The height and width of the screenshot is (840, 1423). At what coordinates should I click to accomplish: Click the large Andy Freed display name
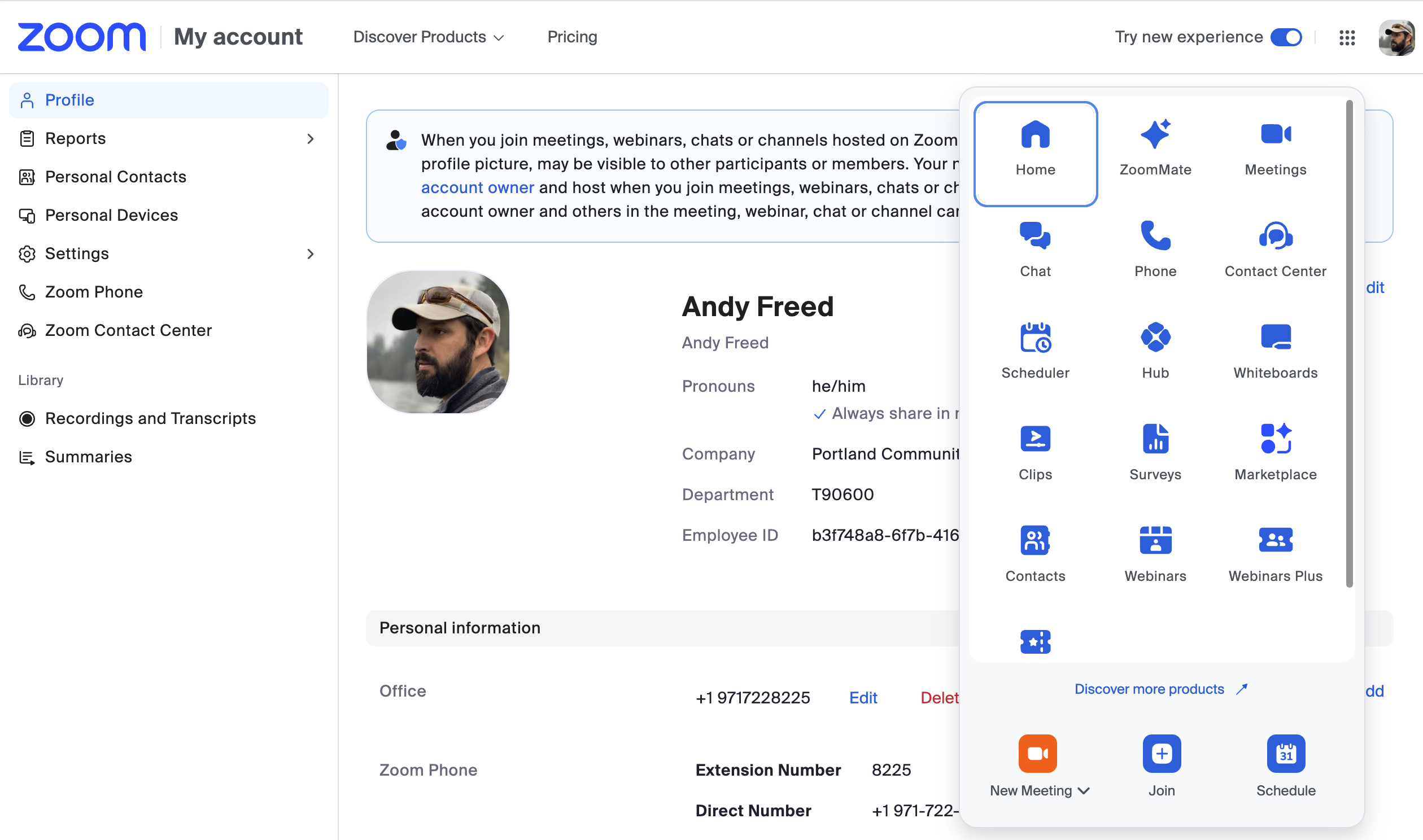[757, 307]
